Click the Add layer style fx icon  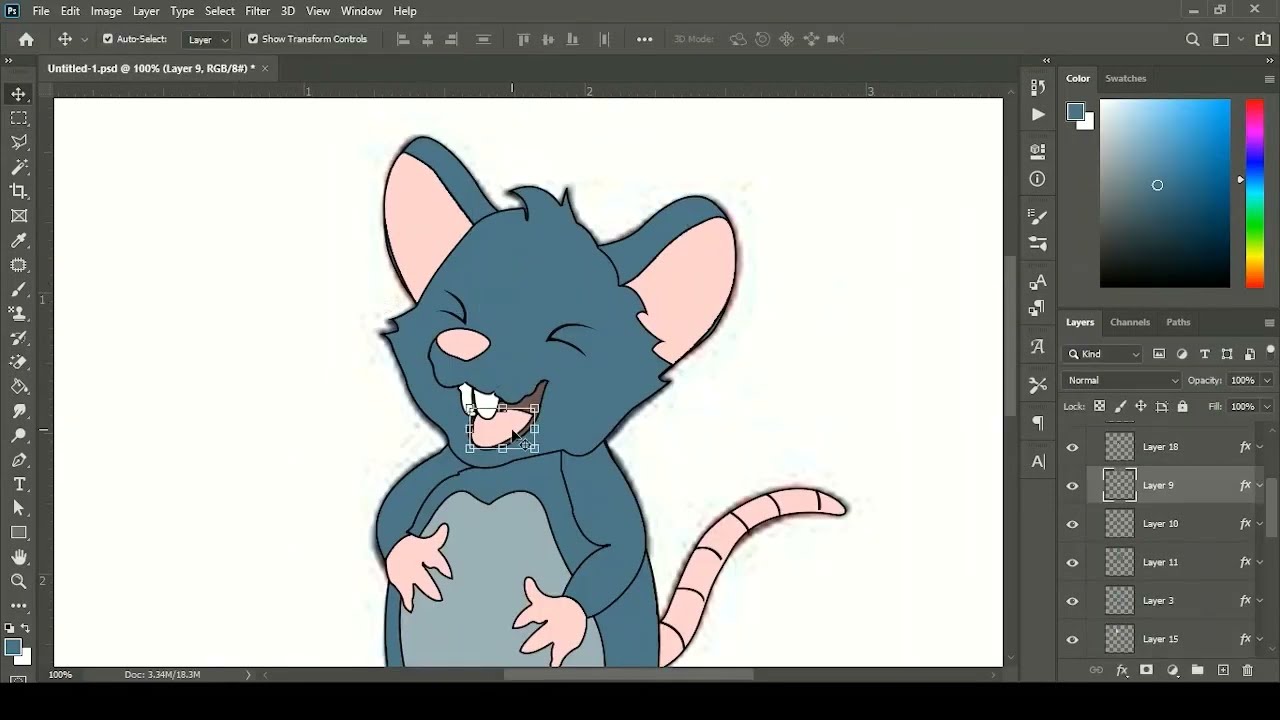point(1122,670)
